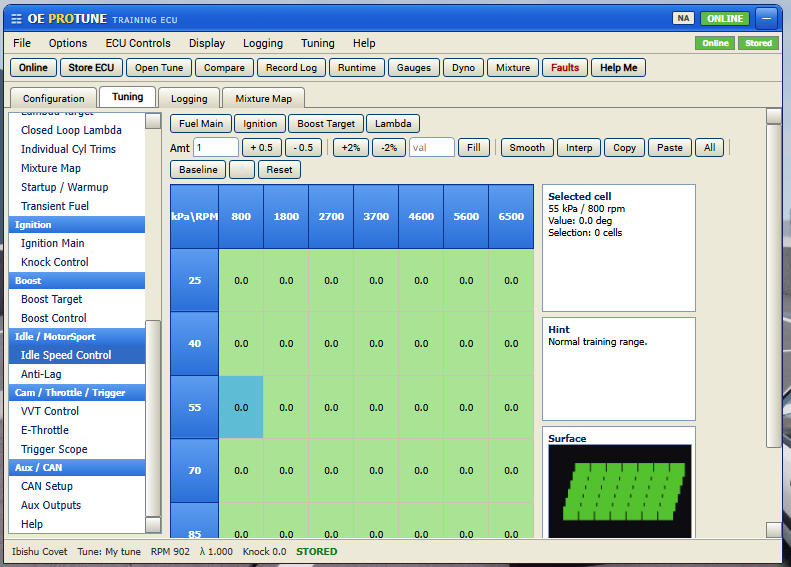Toggle the Online toolbar button

point(33,68)
